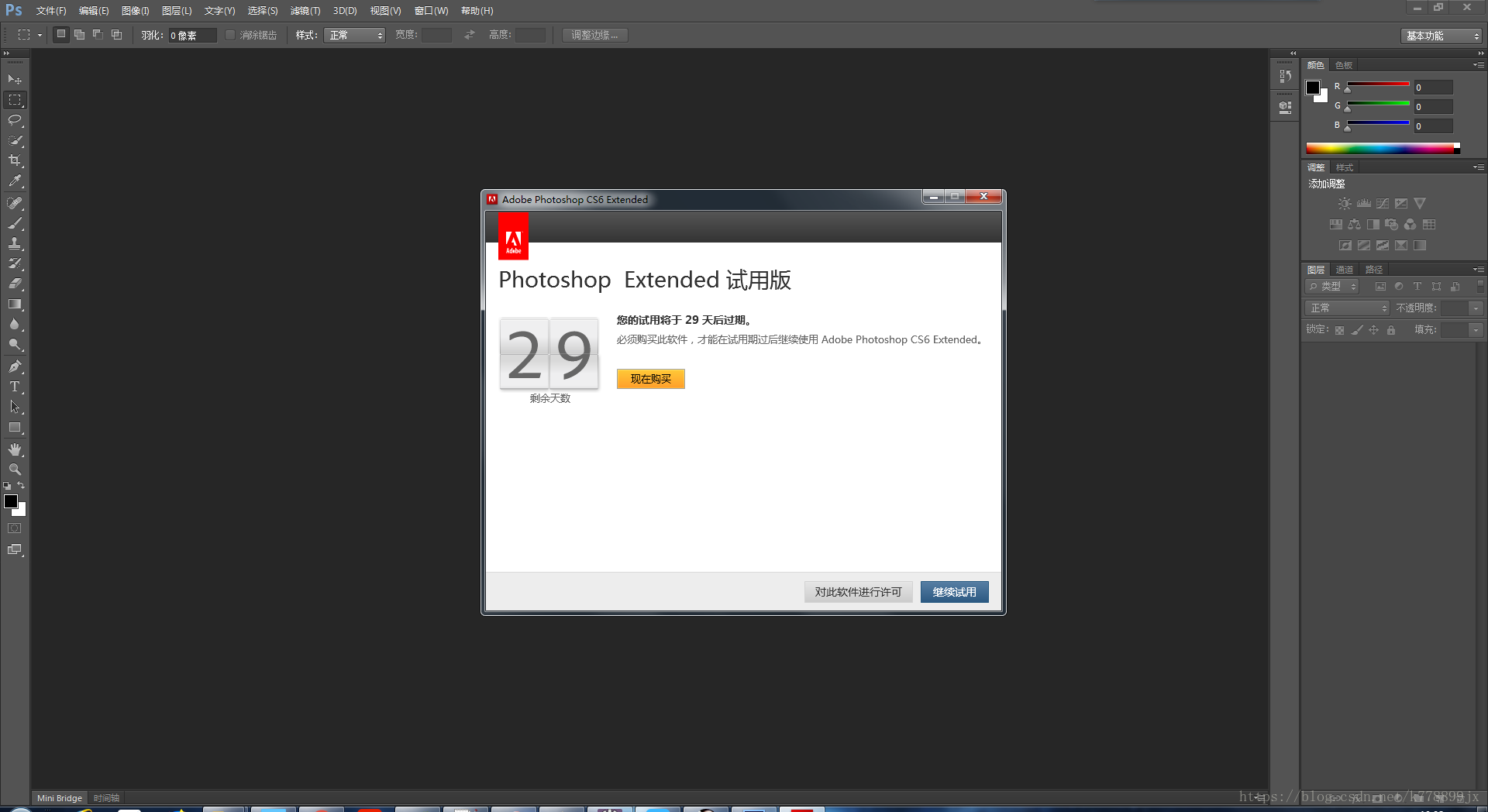Select the Pen tool
This screenshot has width=1488, height=812.
15,366
